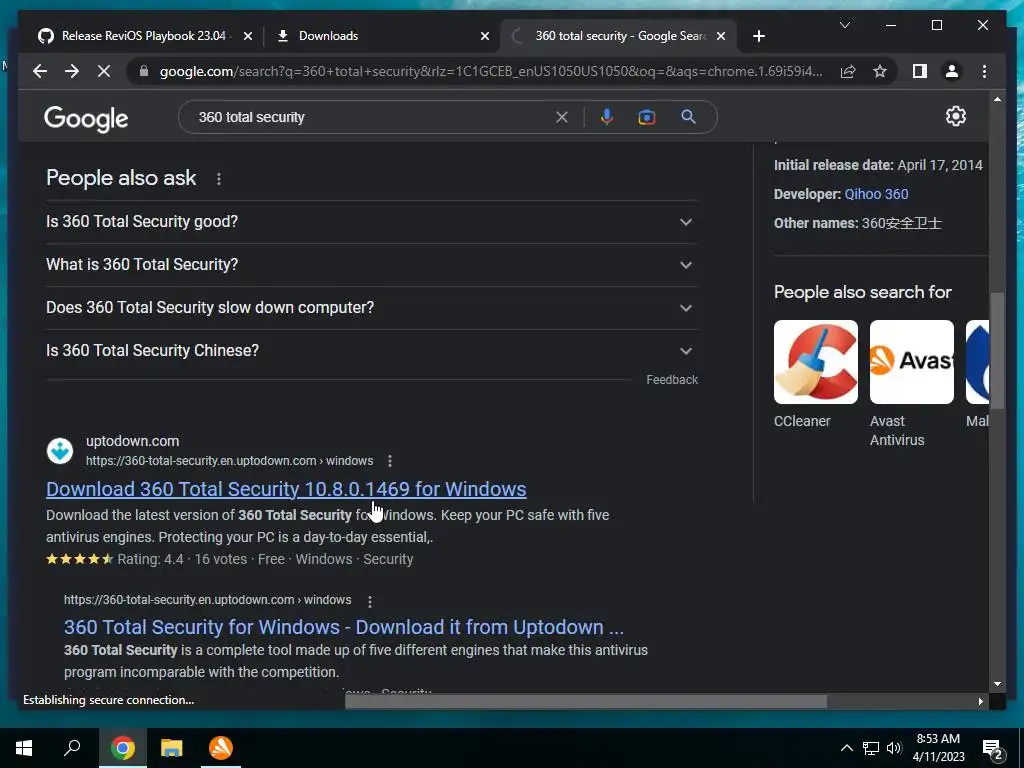Open the Chrome profile icon
This screenshot has width=1024, height=768.
tap(952, 71)
